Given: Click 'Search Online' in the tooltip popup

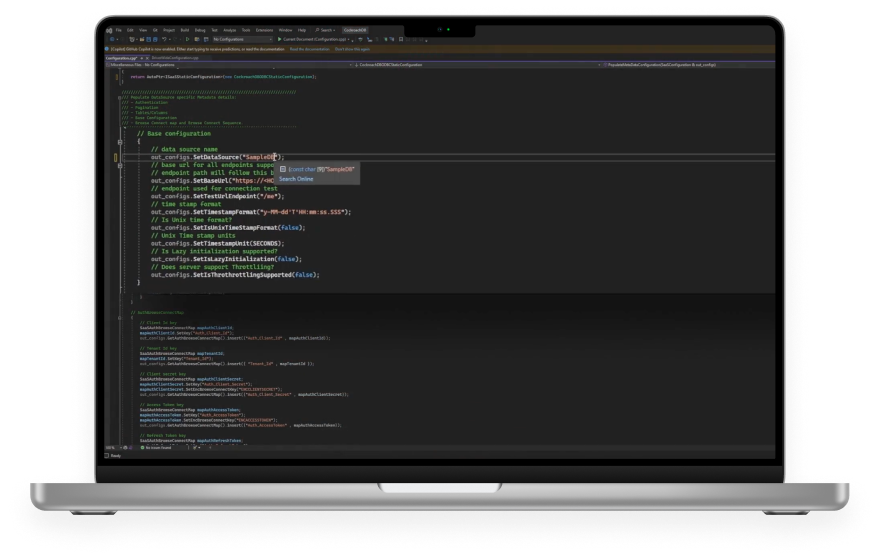Looking at the screenshot, I should (296, 178).
